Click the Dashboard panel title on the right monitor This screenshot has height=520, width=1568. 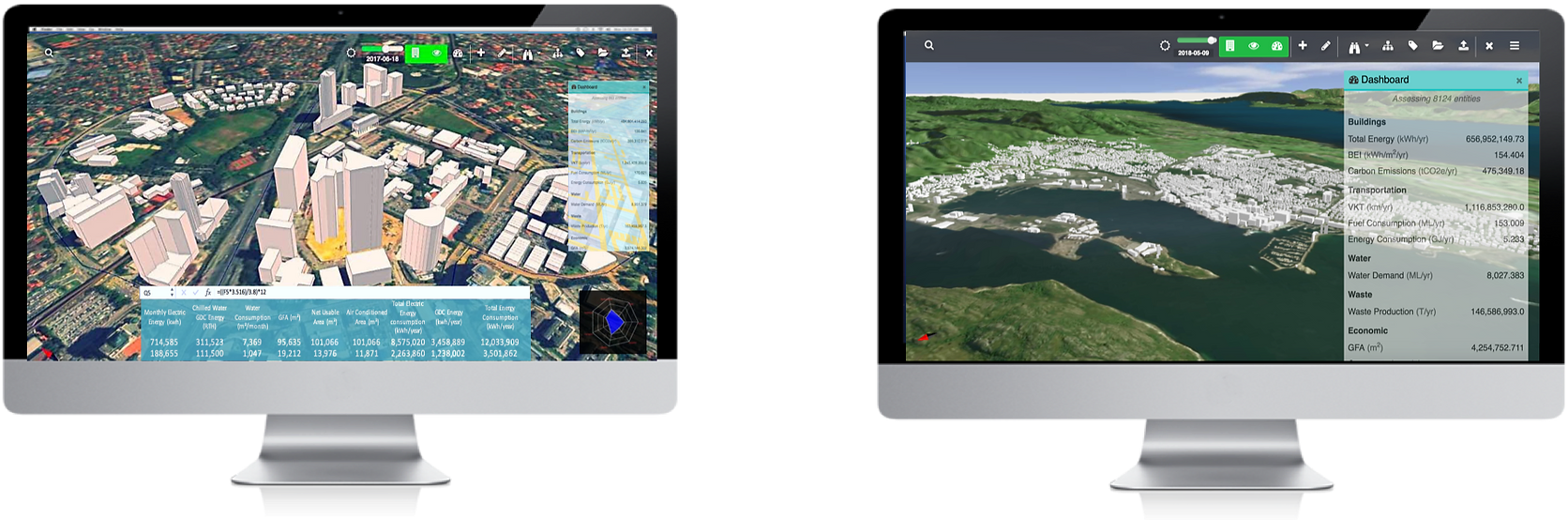pos(1384,80)
